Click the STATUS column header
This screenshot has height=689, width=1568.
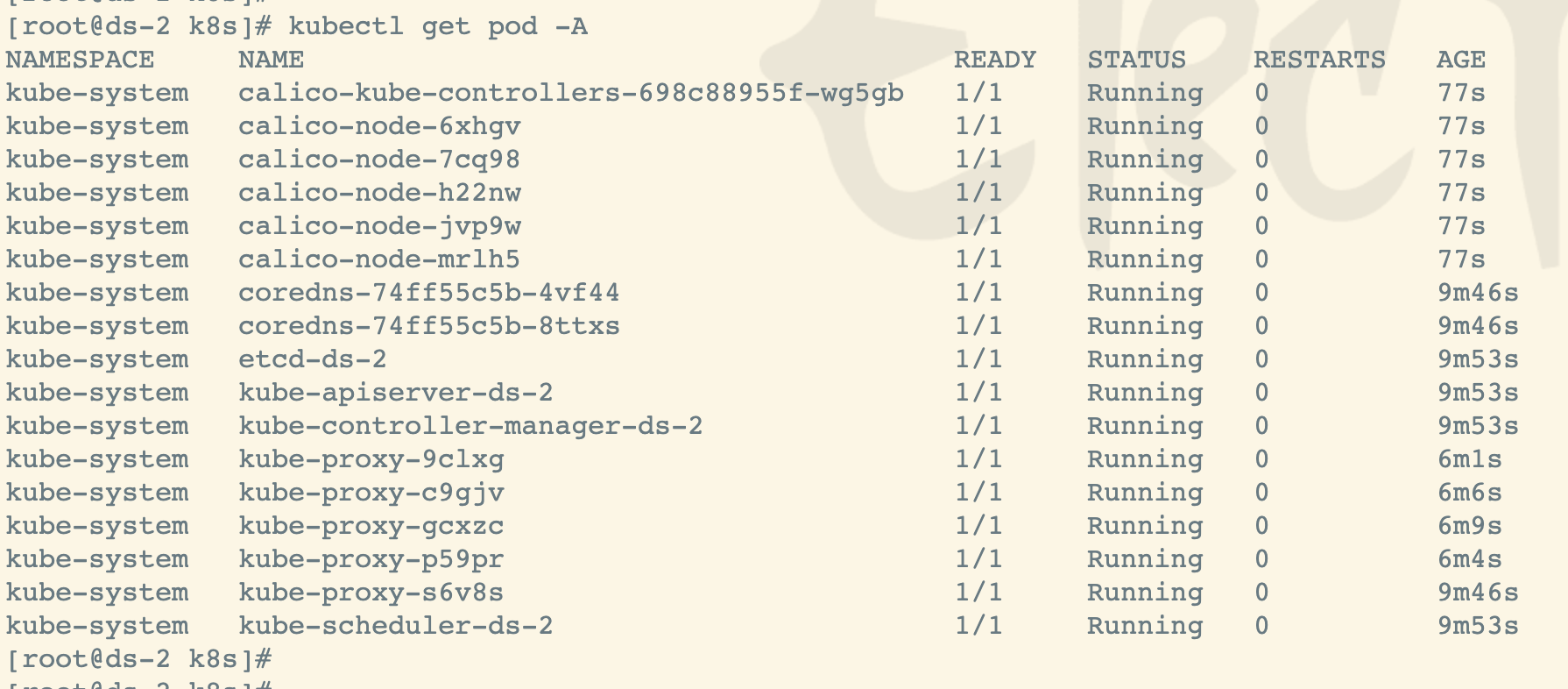[x=1136, y=60]
